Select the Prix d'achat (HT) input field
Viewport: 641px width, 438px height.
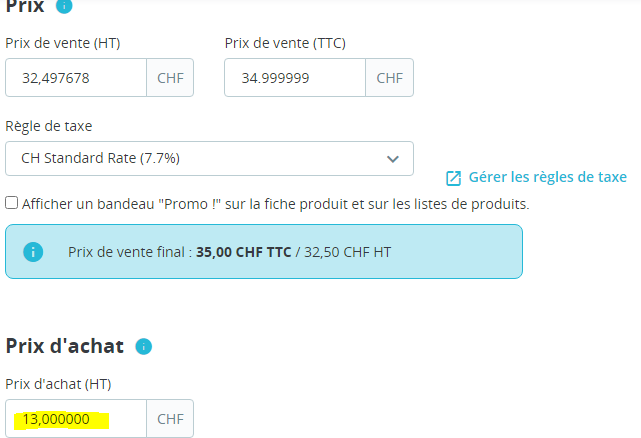coord(76,419)
